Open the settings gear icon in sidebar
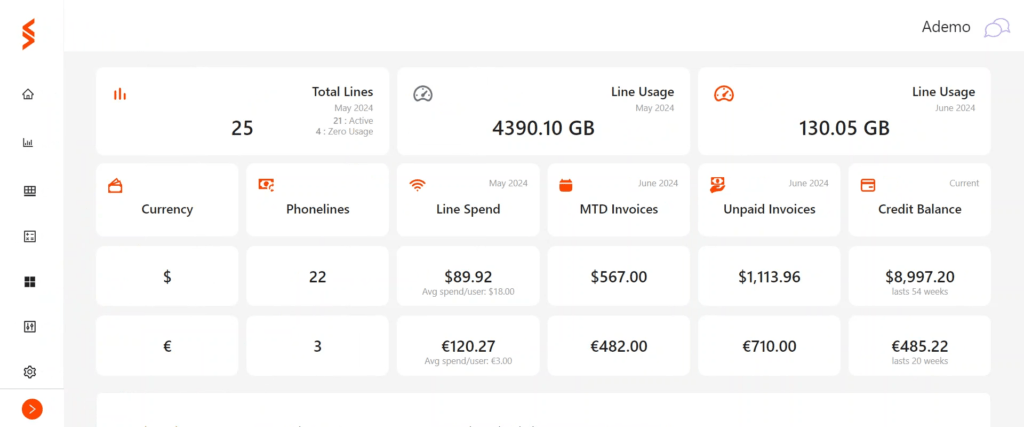This screenshot has height=427, width=1024. (x=29, y=372)
